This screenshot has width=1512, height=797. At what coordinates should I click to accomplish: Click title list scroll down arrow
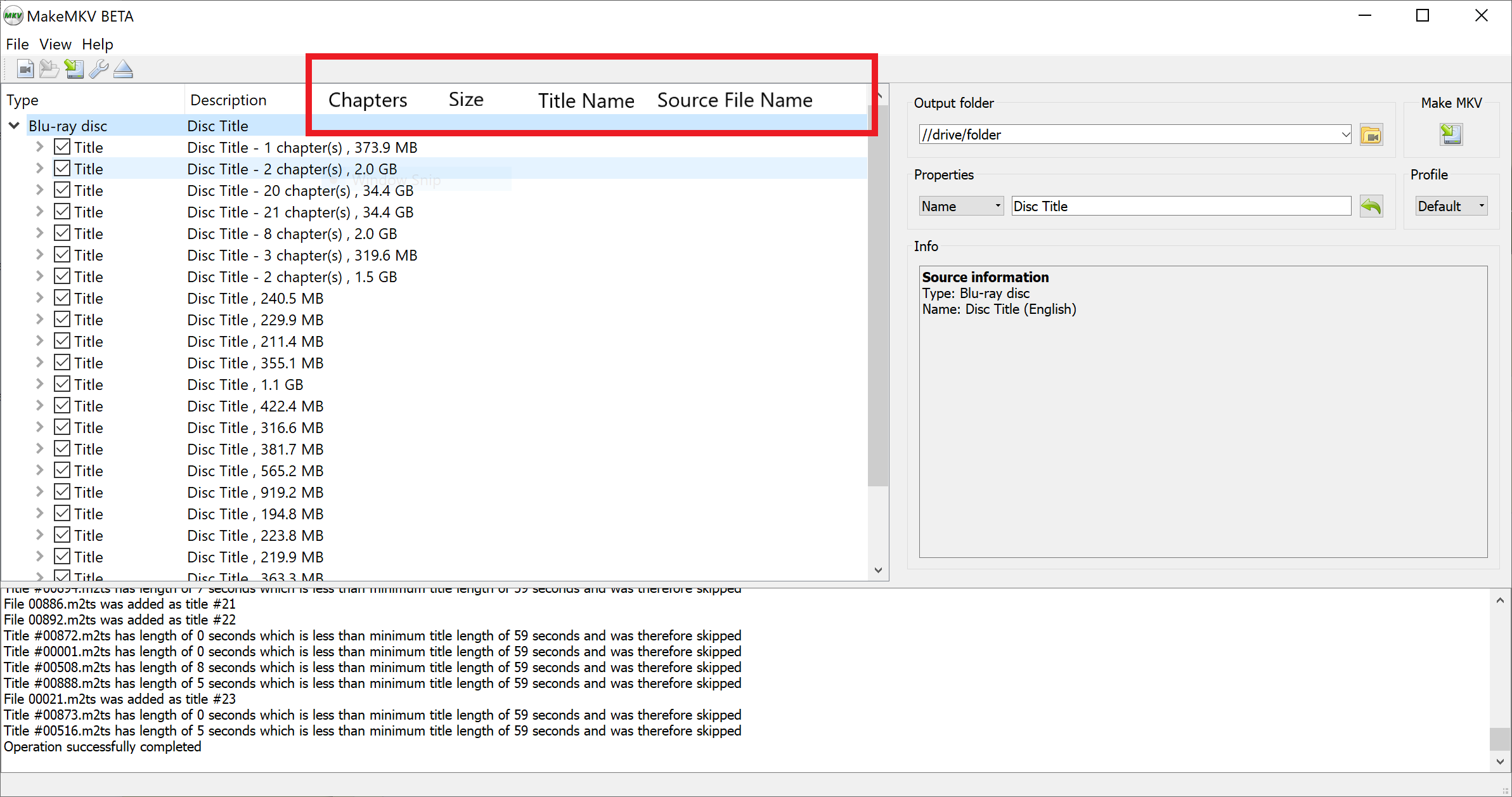(878, 570)
